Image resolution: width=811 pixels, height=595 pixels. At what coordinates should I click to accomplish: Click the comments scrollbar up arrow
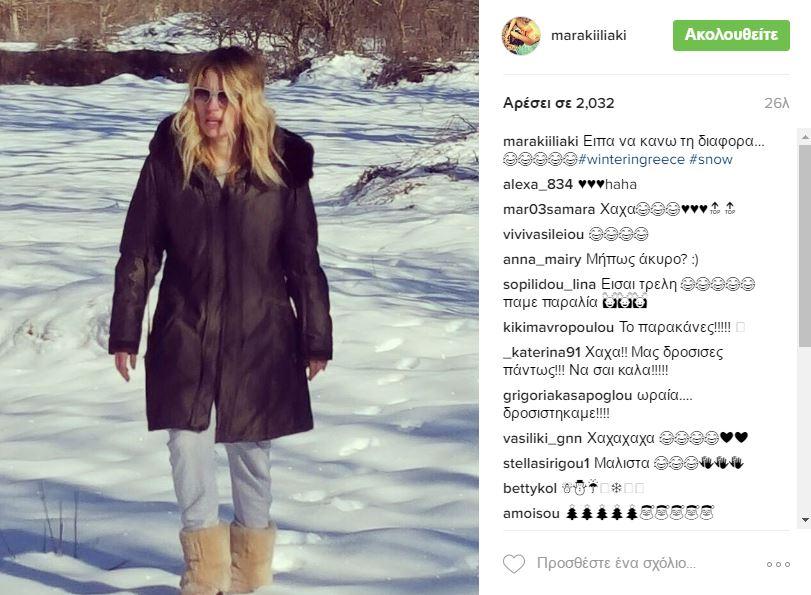click(805, 137)
